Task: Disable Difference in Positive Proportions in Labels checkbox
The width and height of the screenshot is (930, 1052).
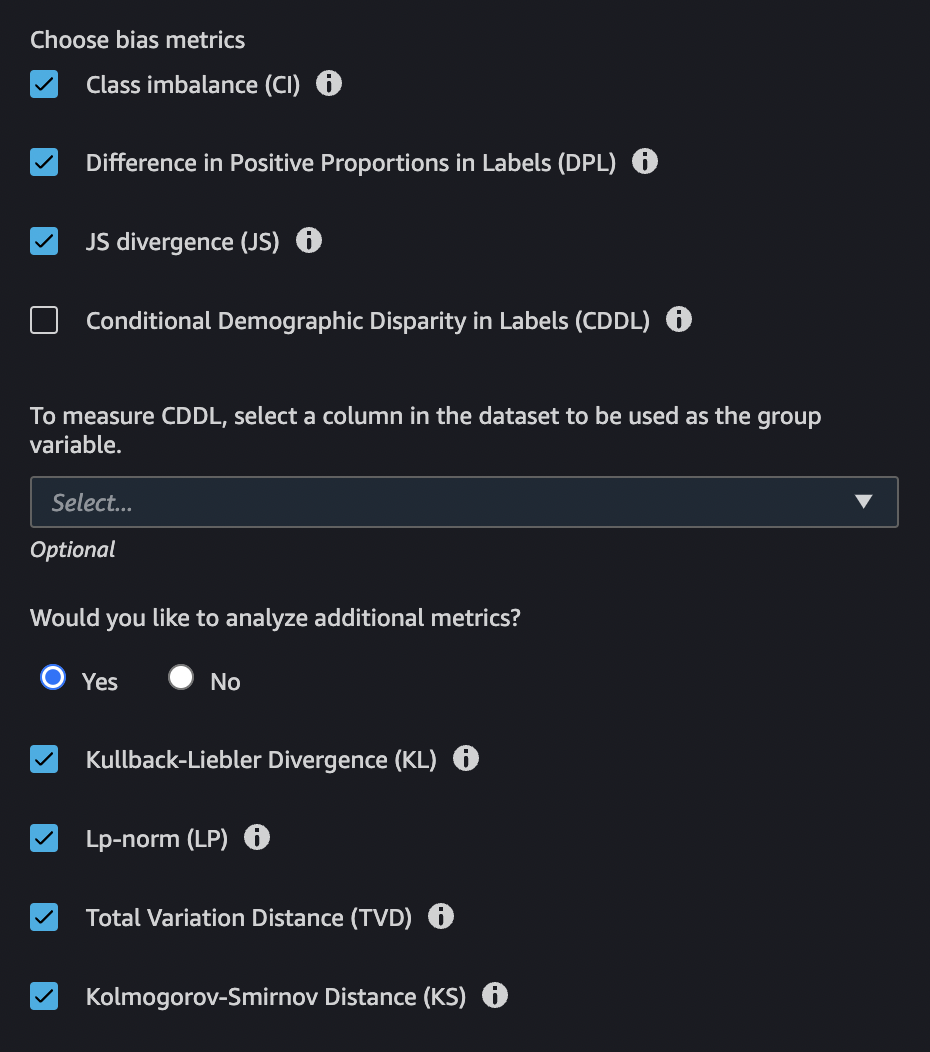Action: click(x=44, y=162)
